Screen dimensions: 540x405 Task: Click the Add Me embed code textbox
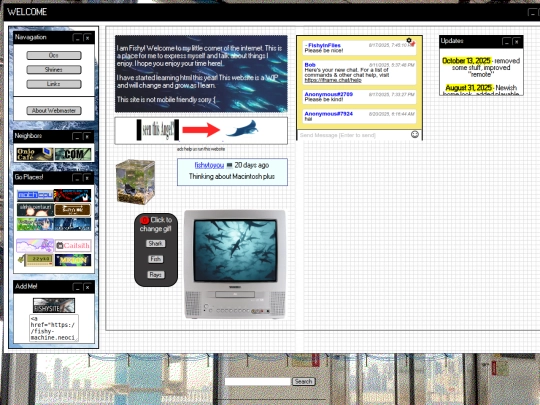coord(54,328)
